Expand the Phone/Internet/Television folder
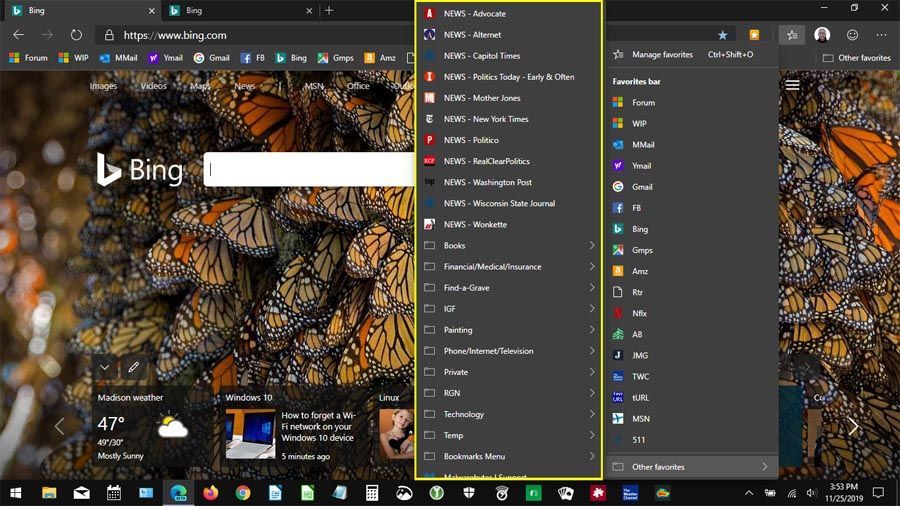Image resolution: width=900 pixels, height=506 pixels. (x=509, y=351)
